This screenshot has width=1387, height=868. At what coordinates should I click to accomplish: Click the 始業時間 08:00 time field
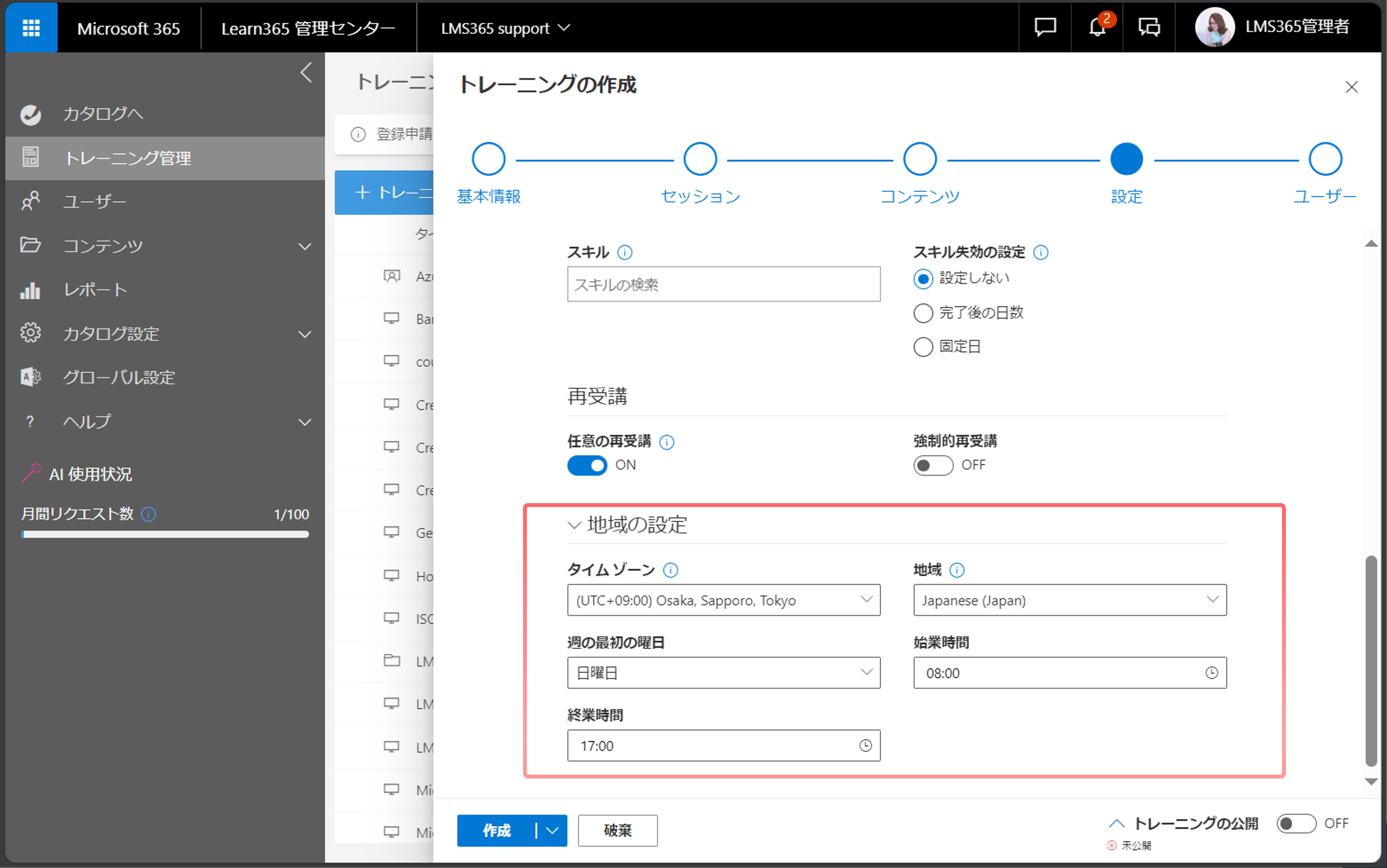[x=1070, y=673]
